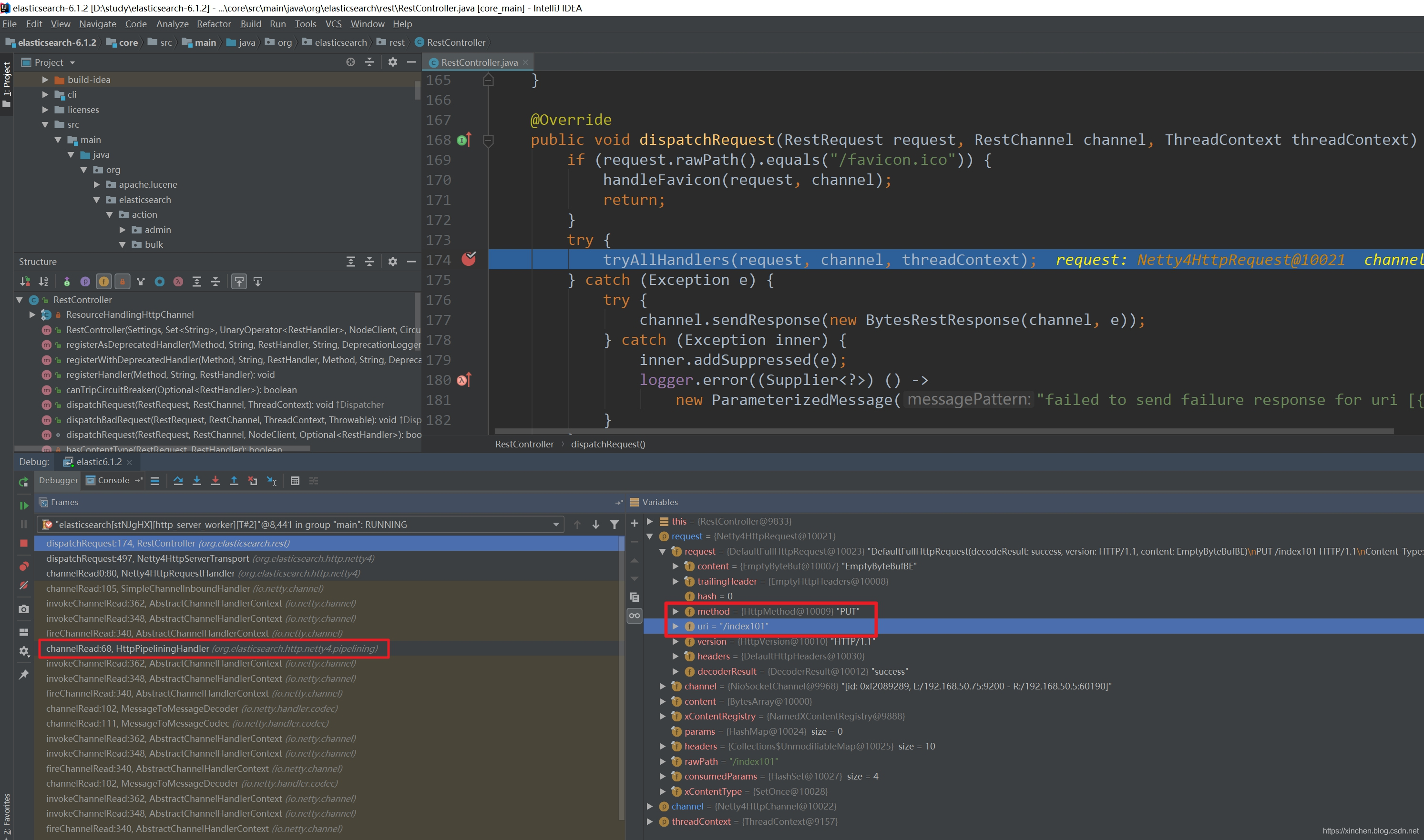Copy value icon in Variables side strip
The height and width of the screenshot is (840, 1424).
pyautogui.click(x=634, y=597)
